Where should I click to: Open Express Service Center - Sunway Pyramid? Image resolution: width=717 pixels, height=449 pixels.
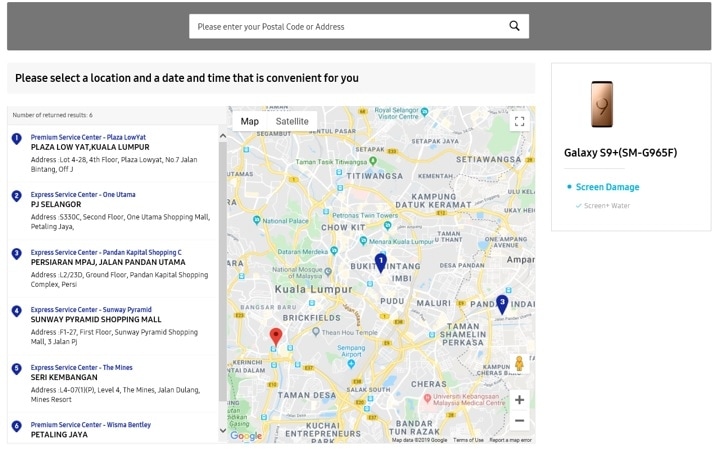(91, 310)
